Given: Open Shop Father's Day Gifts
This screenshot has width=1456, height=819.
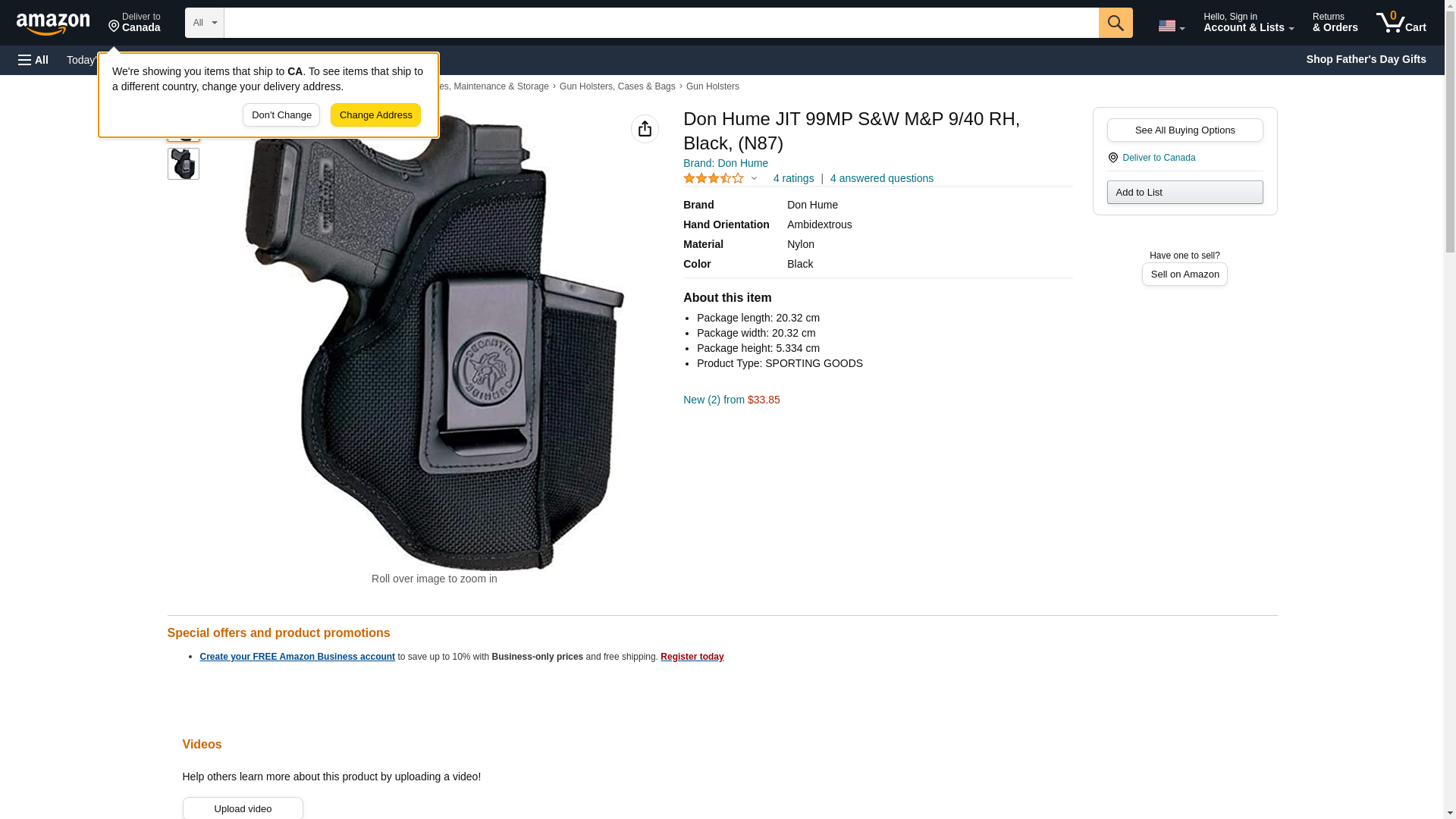Looking at the screenshot, I should (1366, 59).
